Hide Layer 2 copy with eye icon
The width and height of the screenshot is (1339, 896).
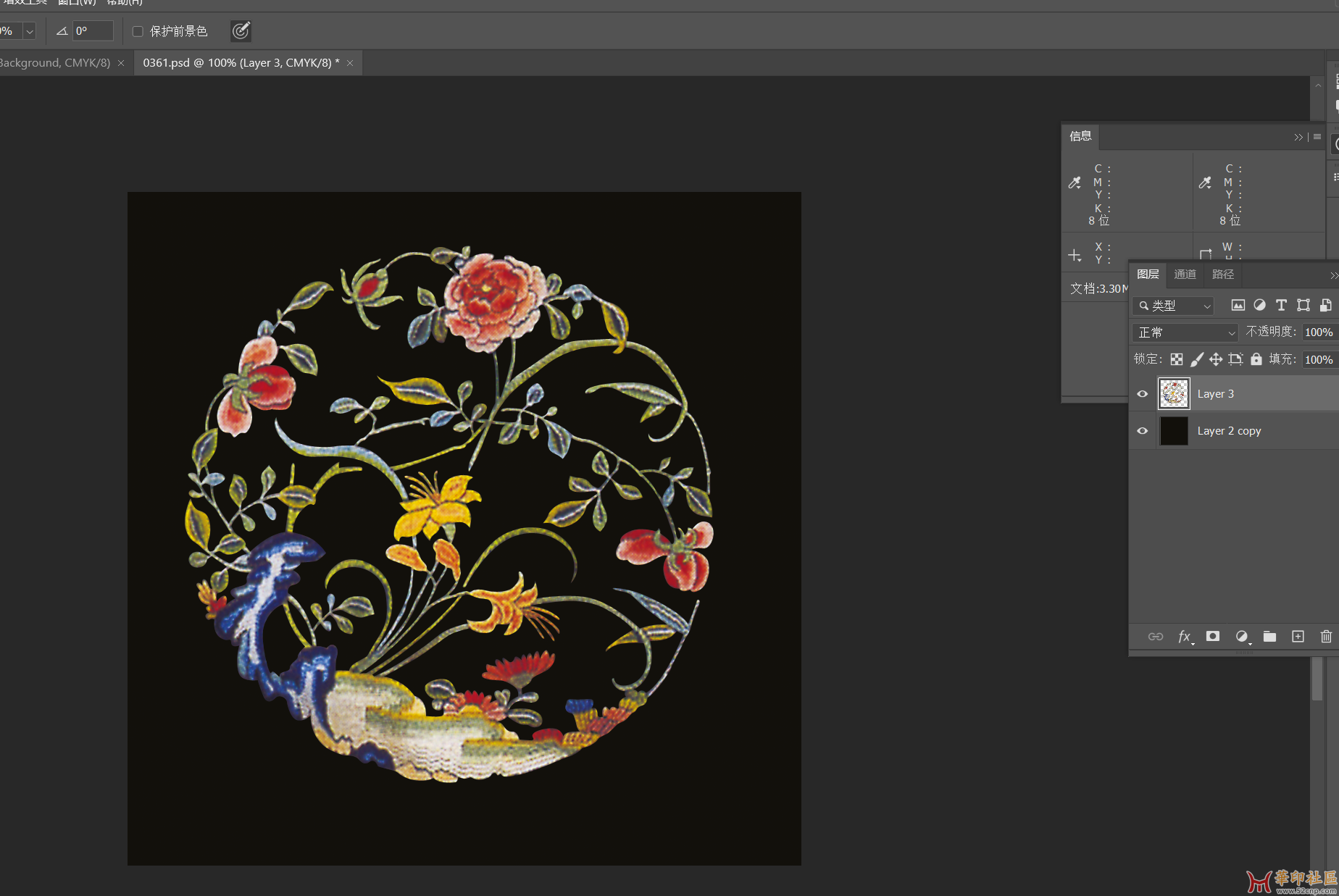coord(1143,431)
